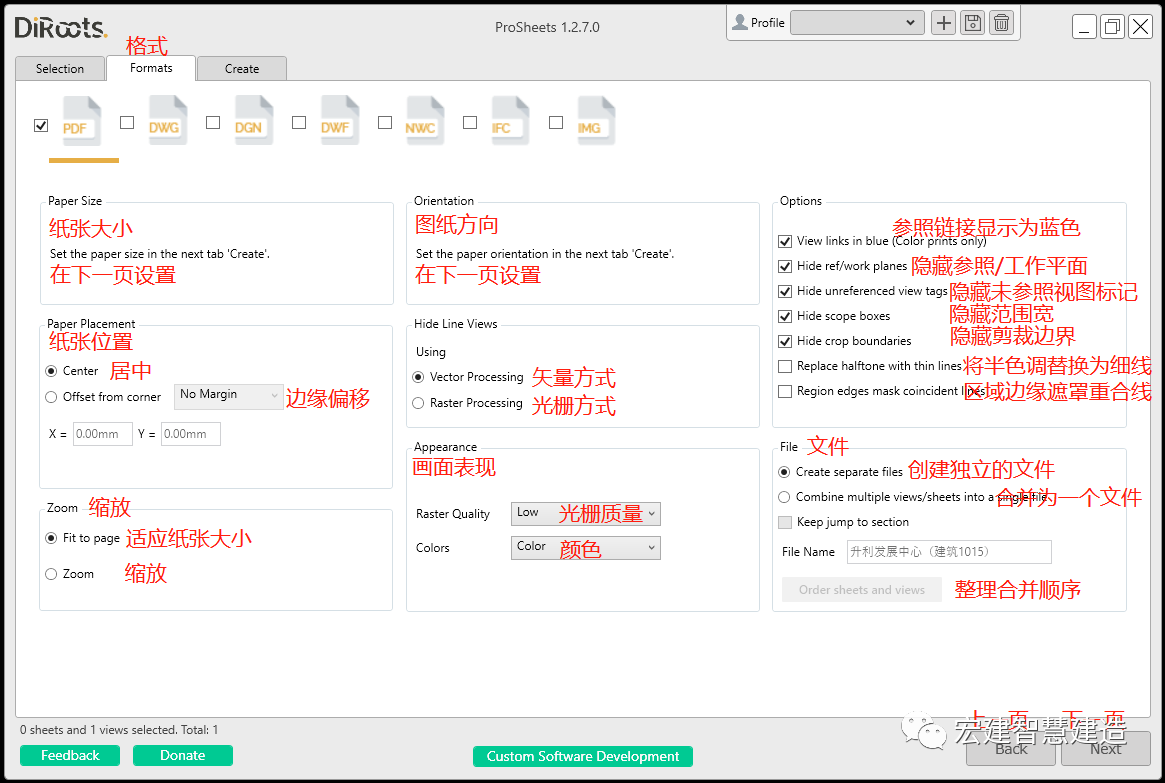Screen dimensions: 1165x783
Task: Switch to the Formats tab
Action: pos(151,68)
